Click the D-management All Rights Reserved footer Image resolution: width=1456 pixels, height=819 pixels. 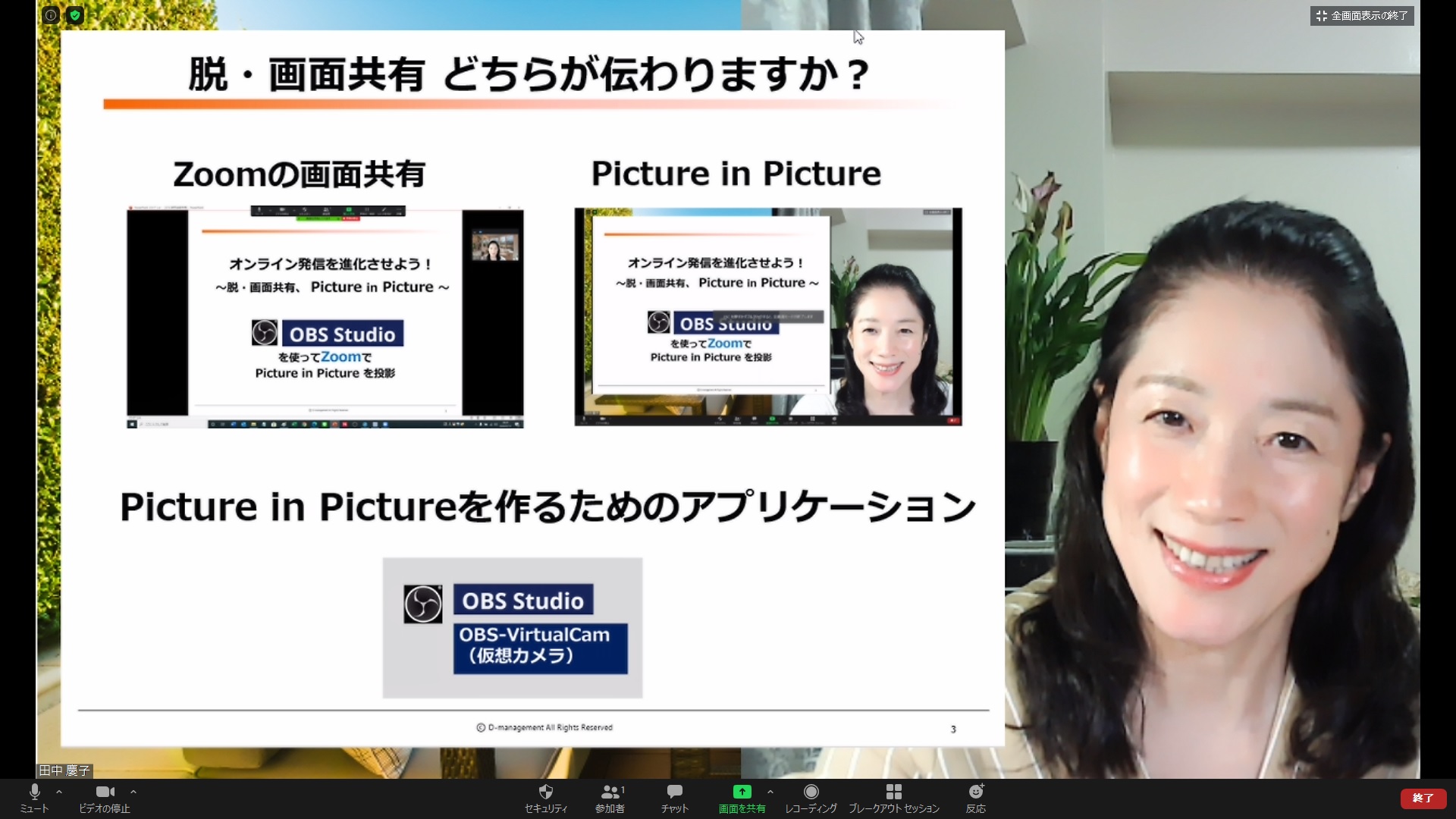[x=544, y=727]
